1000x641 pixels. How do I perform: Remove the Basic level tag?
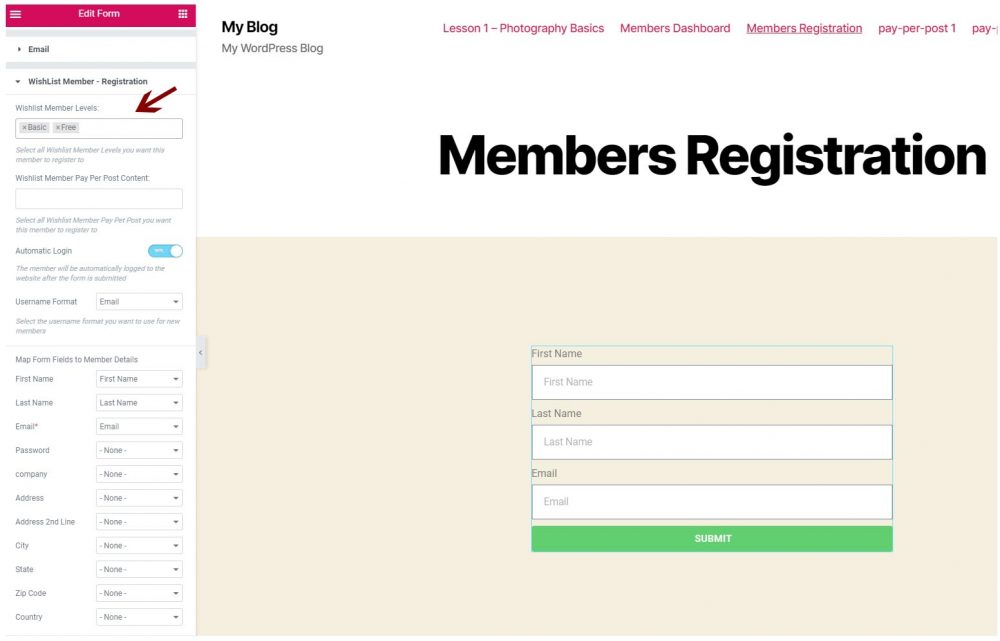[x=24, y=128]
